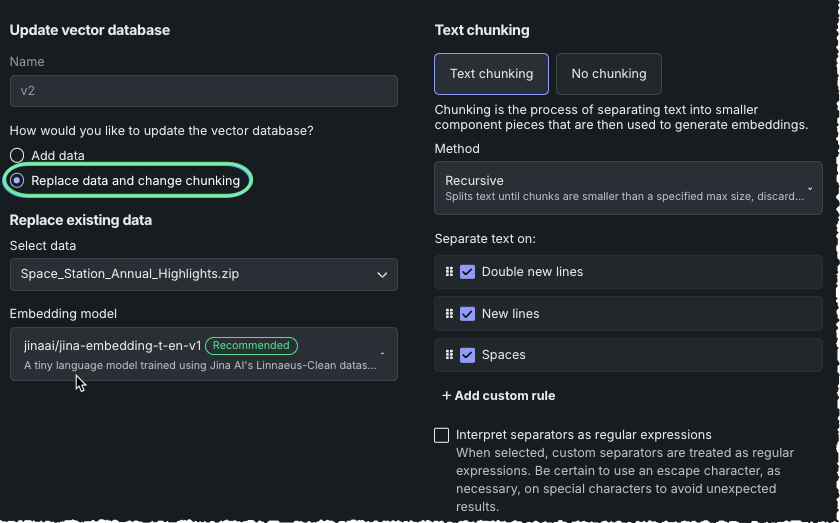Click the Recommended badge on embedding model

pos(251,346)
